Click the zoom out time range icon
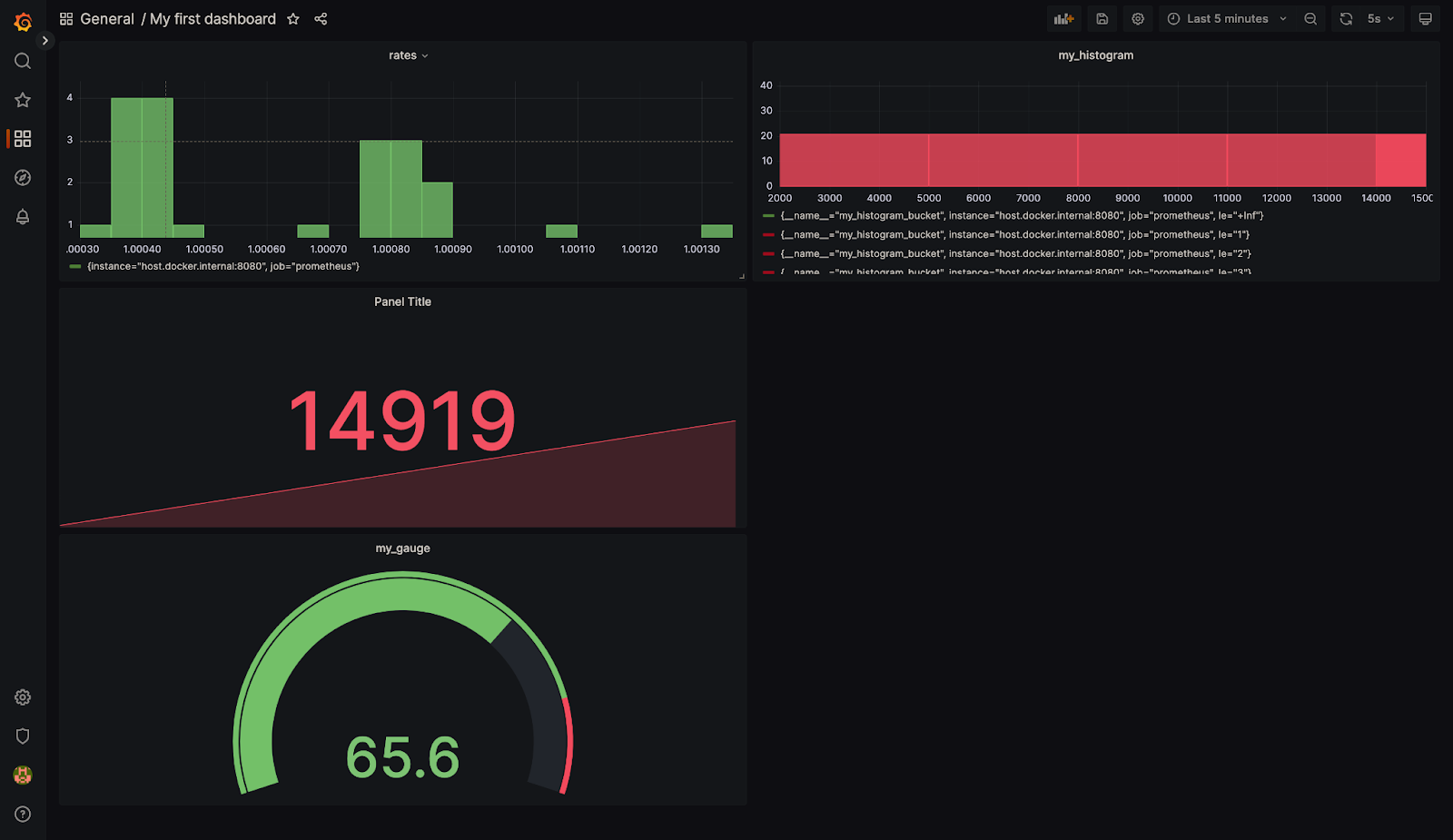Screen dimensions: 1453x840 click(1310, 19)
